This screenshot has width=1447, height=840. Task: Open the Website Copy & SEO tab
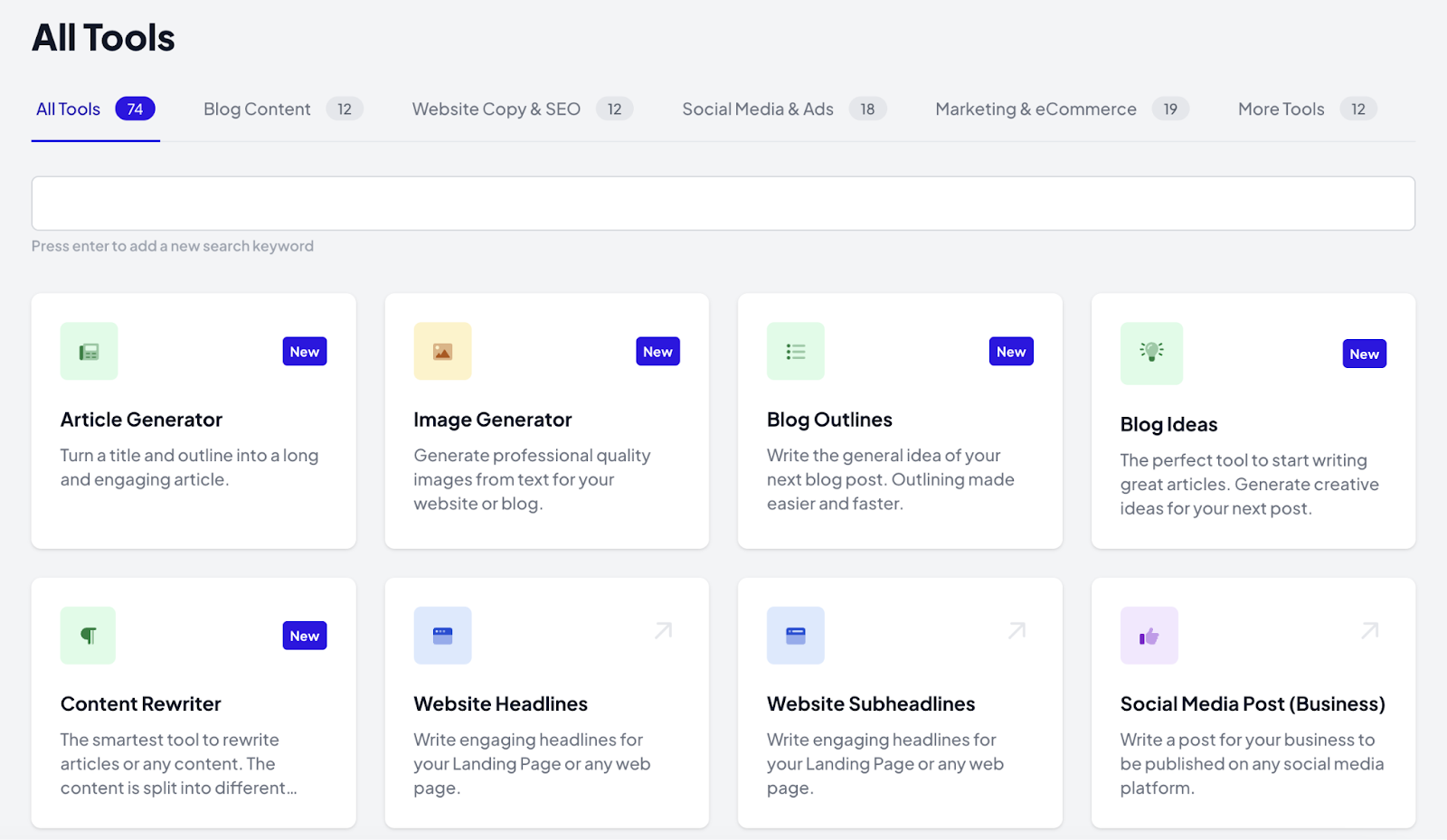(496, 109)
